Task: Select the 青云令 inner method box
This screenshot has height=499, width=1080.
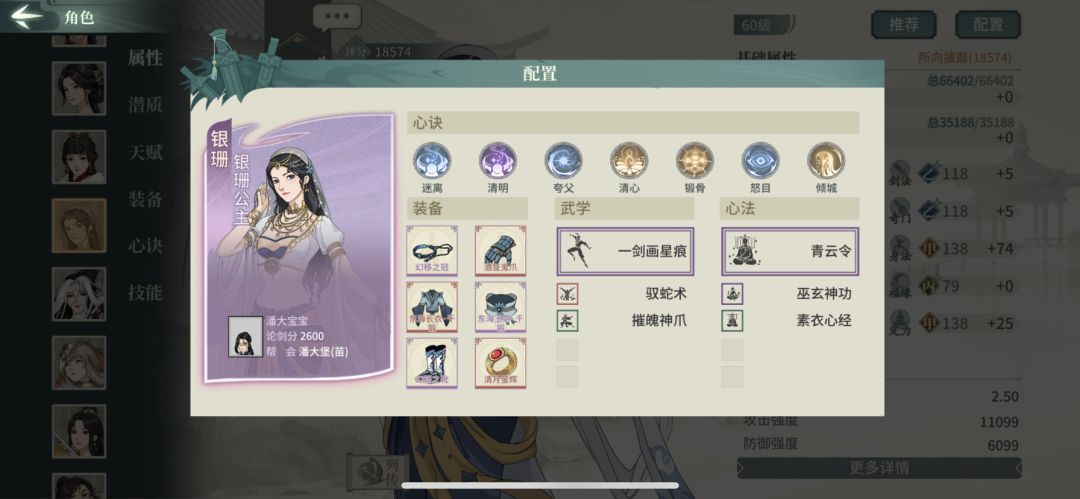Action: pos(790,252)
